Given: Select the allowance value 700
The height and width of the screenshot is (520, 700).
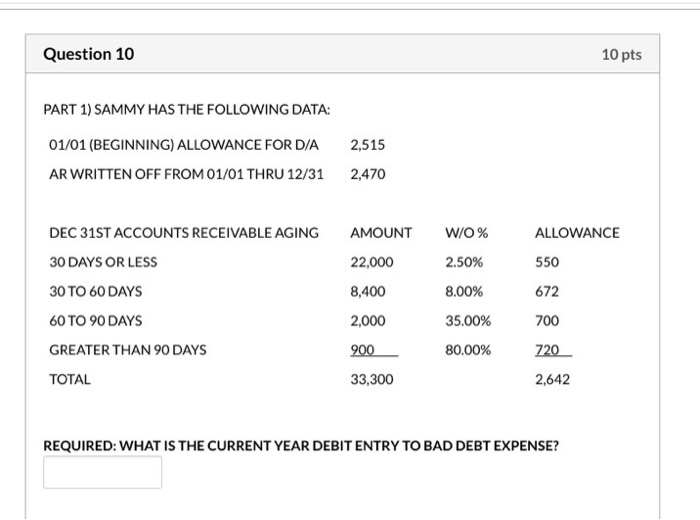Looking at the screenshot, I should [547, 320].
